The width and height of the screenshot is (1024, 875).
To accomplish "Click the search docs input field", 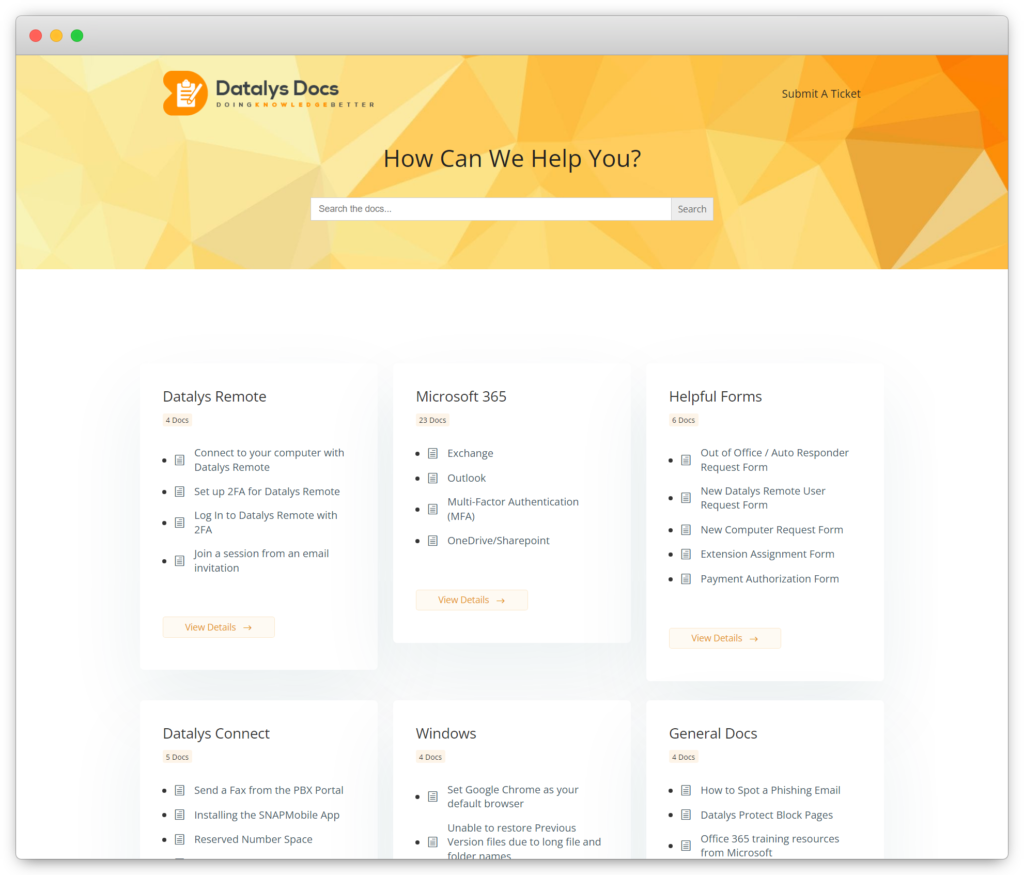I will click(x=490, y=208).
